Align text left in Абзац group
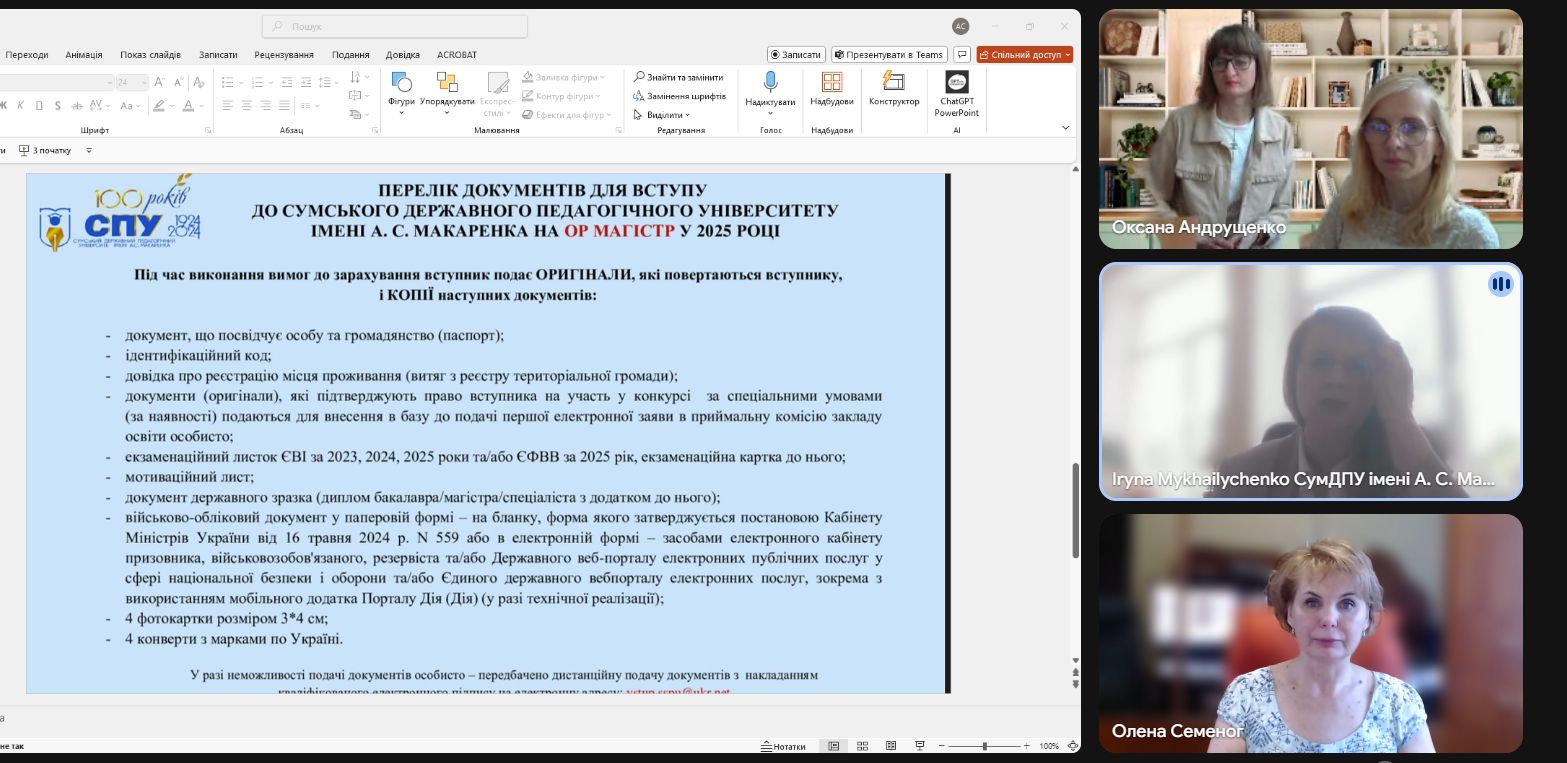 pos(228,105)
